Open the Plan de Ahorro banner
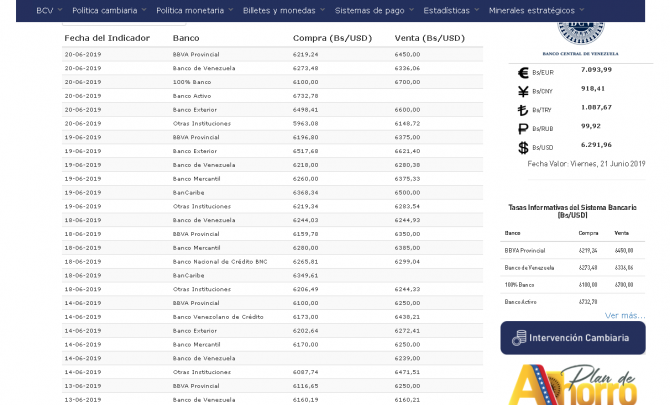Screen dimensions: 670x405 pyautogui.click(x=573, y=384)
